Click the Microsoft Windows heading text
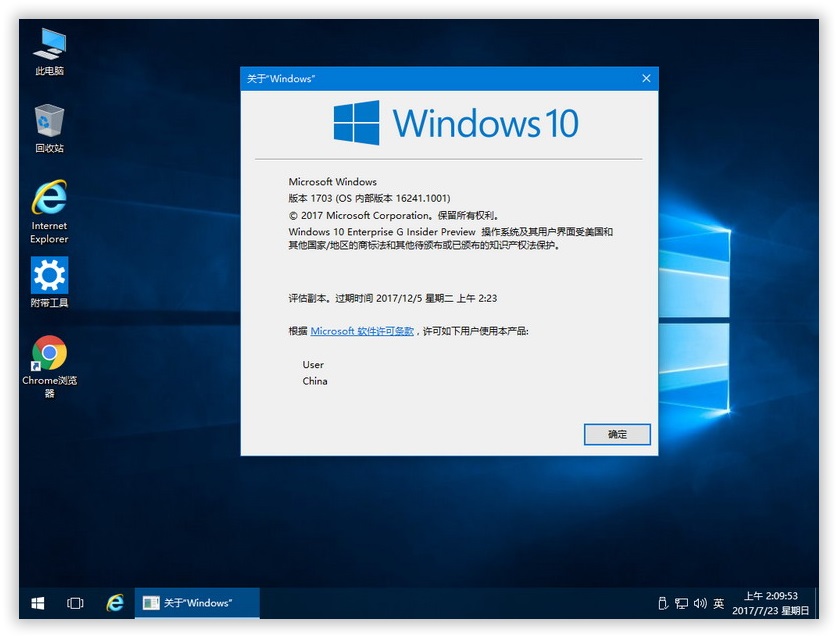The image size is (838, 638). click(332, 182)
